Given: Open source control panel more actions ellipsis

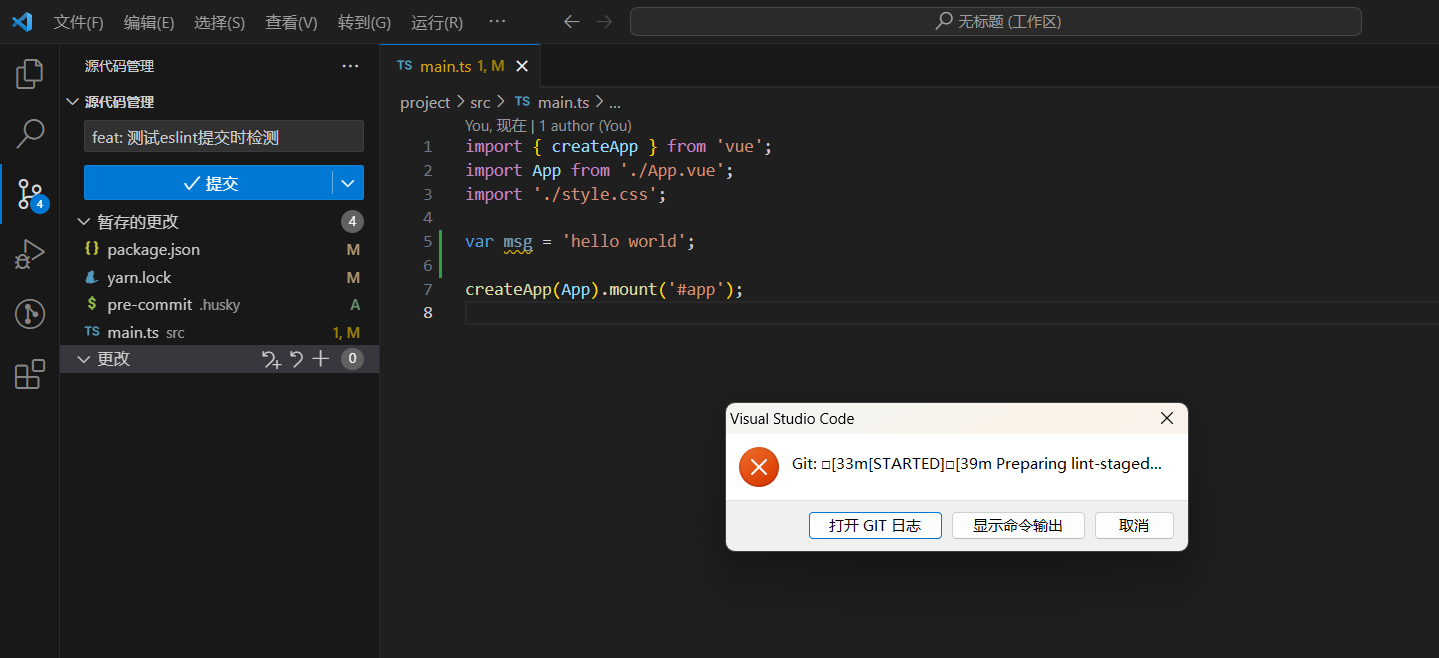Looking at the screenshot, I should (350, 66).
